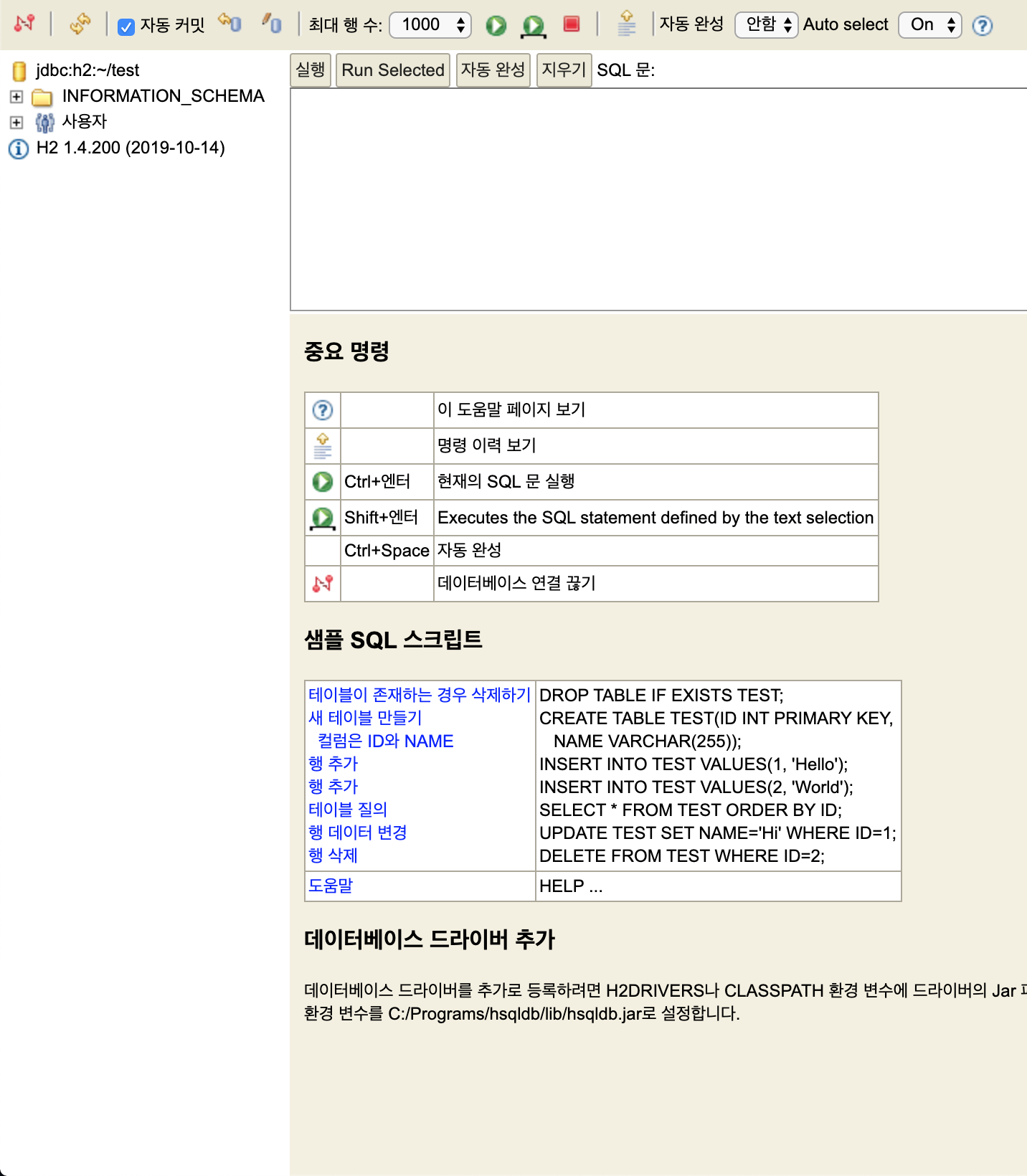The width and height of the screenshot is (1027, 1176).
Task: Open the max rows 1000 dropdown
Action: click(x=430, y=25)
